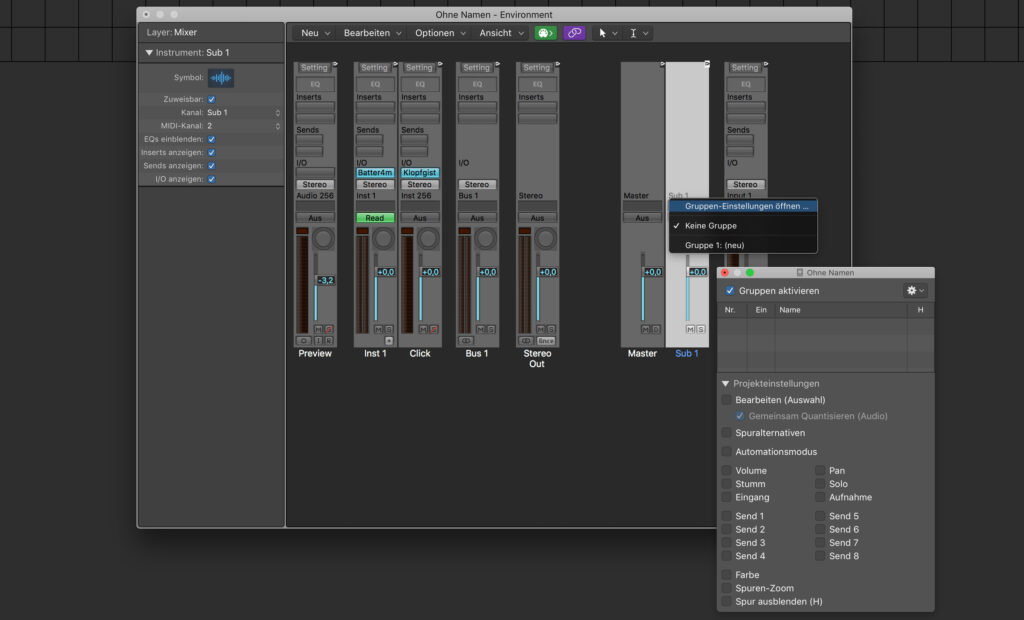
Task: Click the Sub 1 waveform symbol icon
Action: point(221,78)
